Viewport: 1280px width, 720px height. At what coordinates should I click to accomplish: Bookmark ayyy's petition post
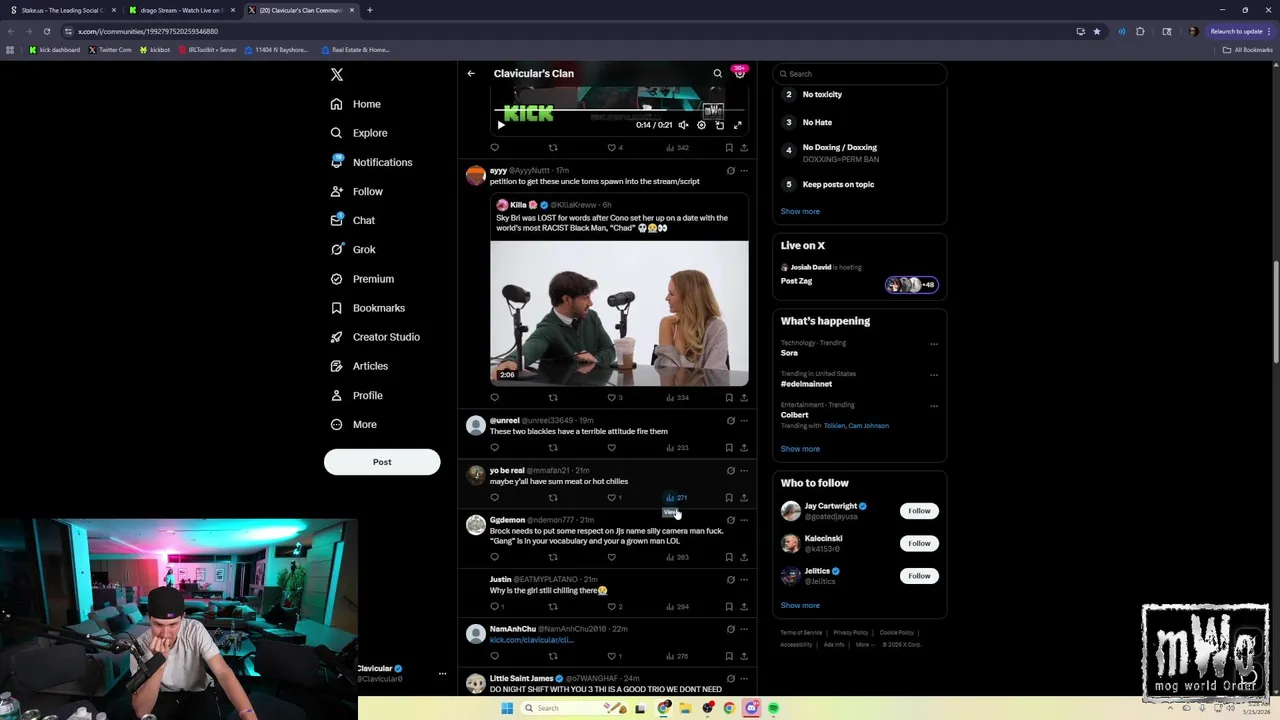coord(729,397)
